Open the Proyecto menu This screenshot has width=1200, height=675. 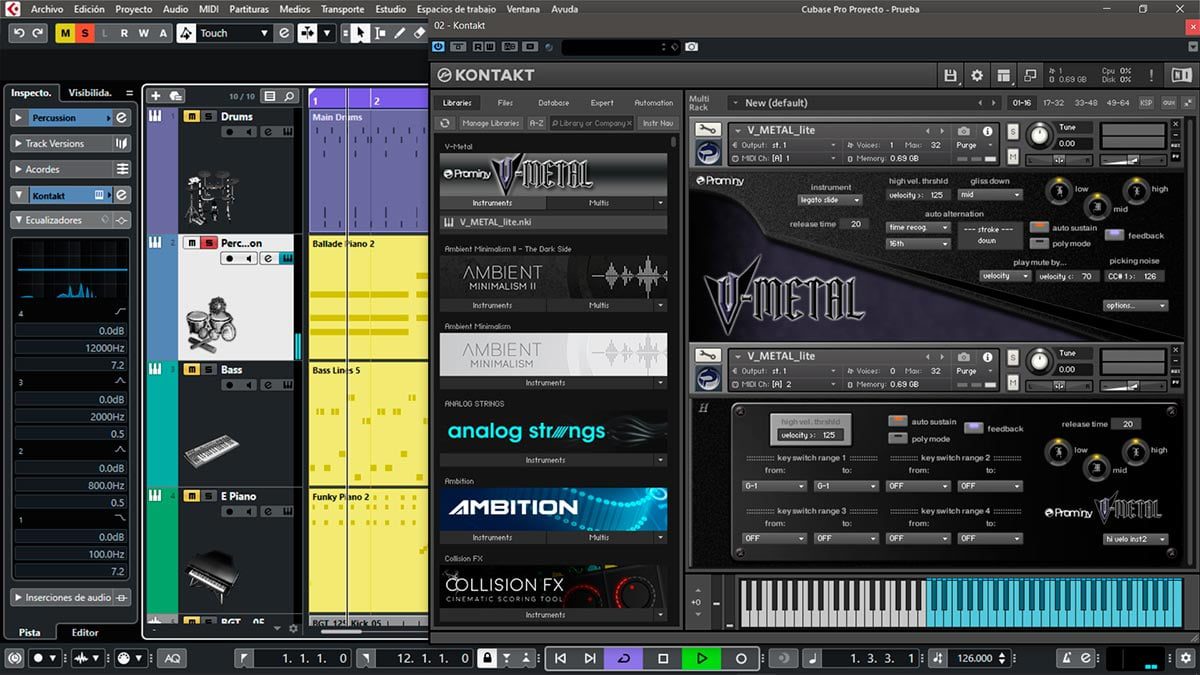click(134, 9)
